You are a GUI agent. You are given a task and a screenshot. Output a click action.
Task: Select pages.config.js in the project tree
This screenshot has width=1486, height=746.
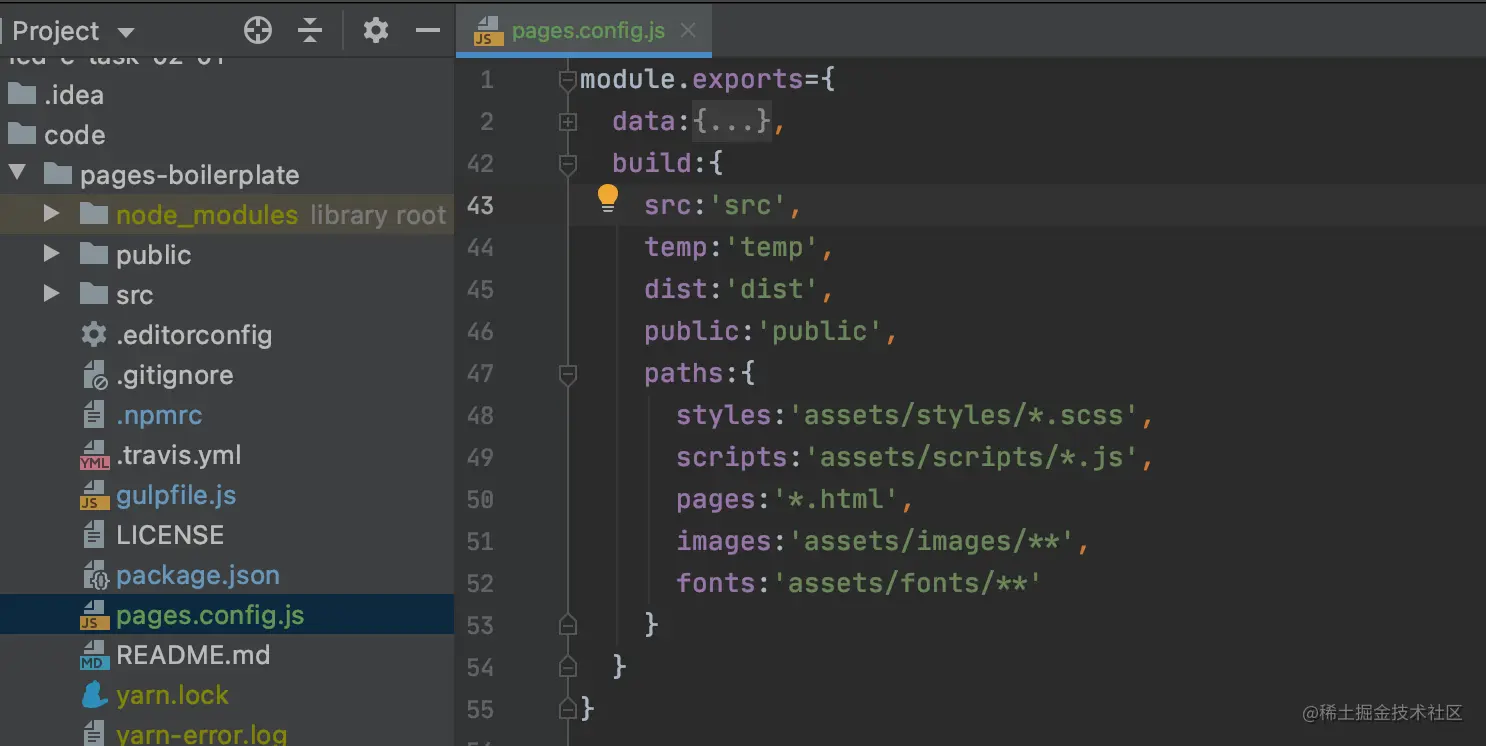pyautogui.click(x=227, y=615)
